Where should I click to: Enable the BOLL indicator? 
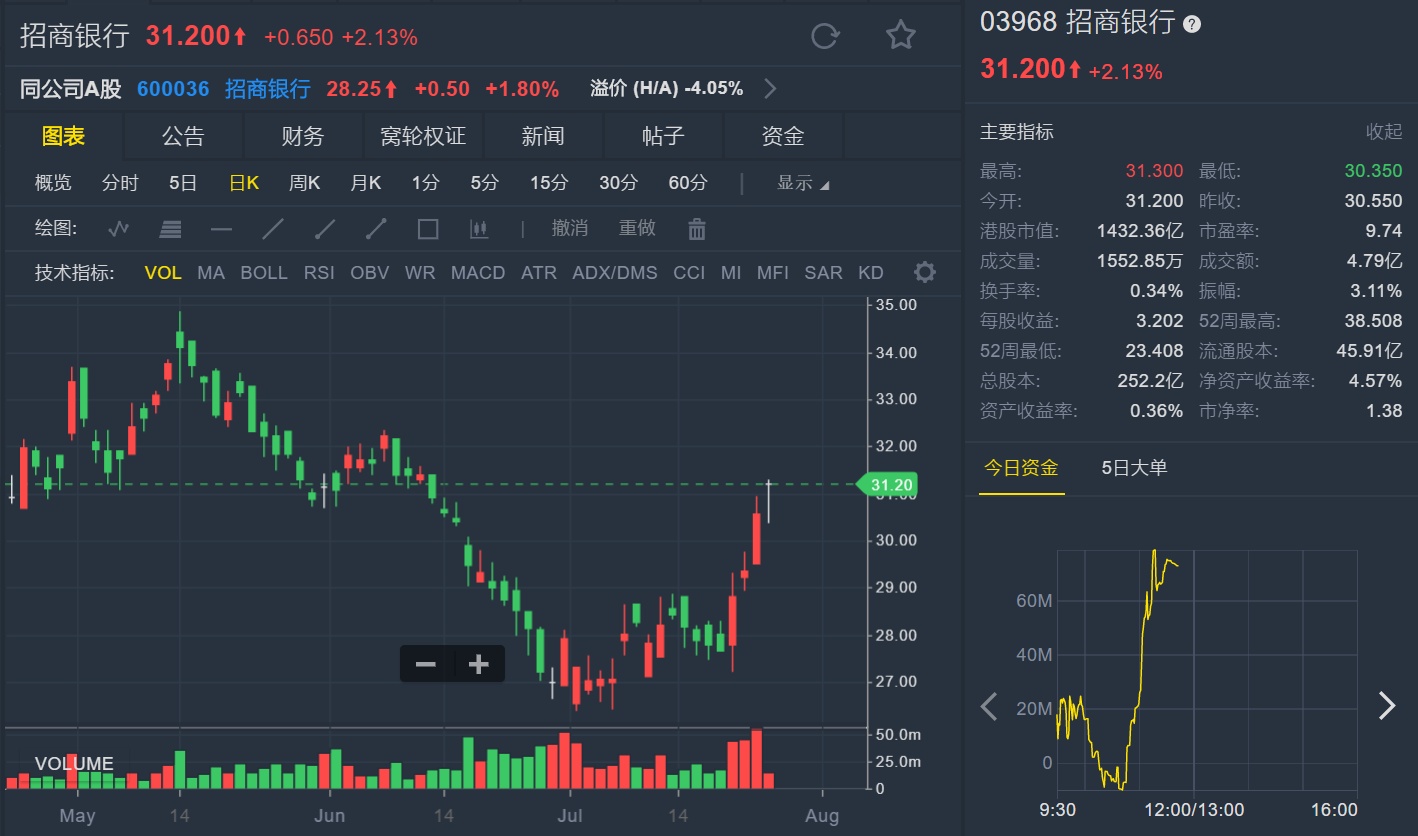click(x=264, y=273)
